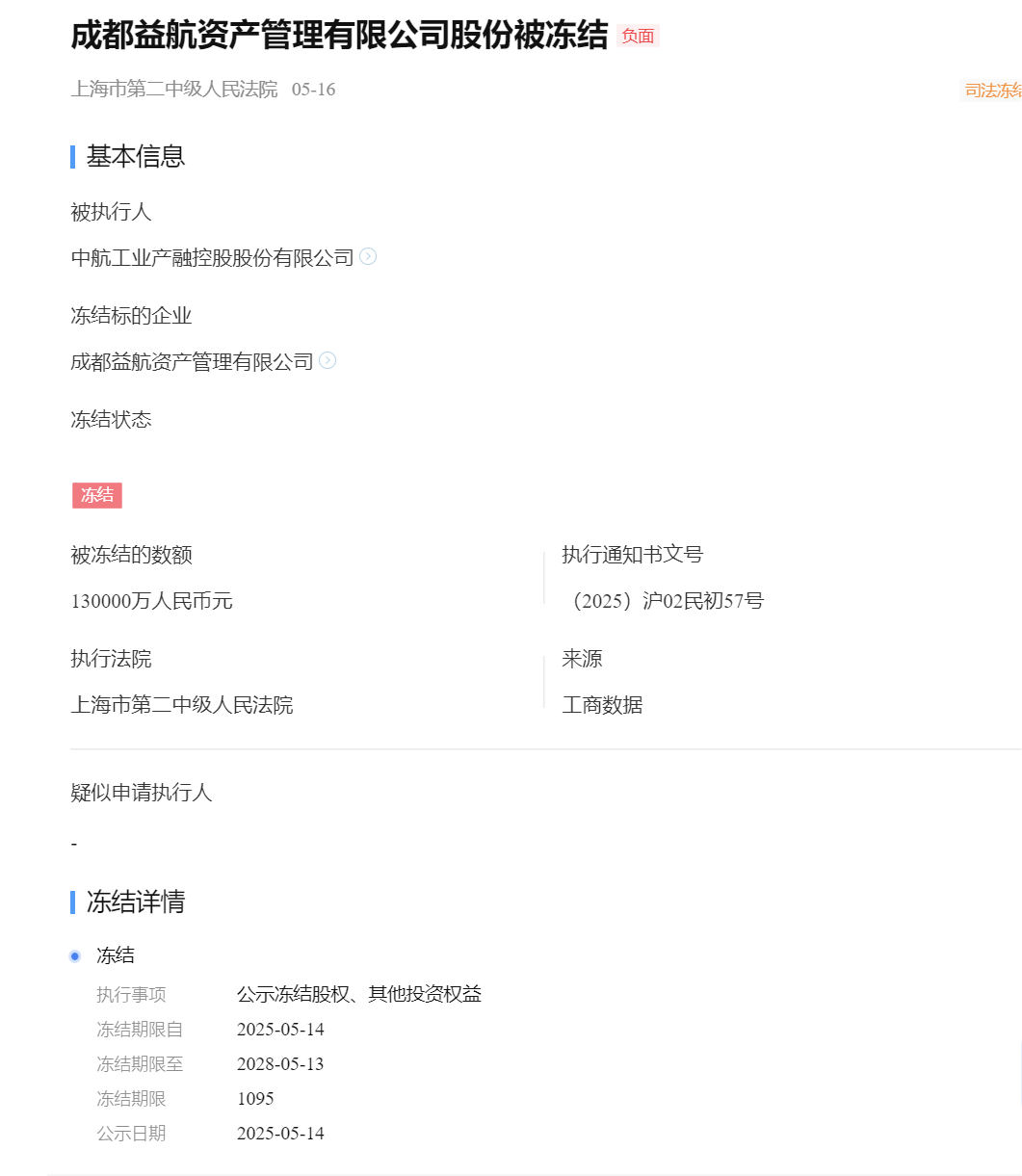Open arrow icon beside 成都益航资产管理有限公司
Viewport: 1022px width, 1176px height.
click(328, 360)
